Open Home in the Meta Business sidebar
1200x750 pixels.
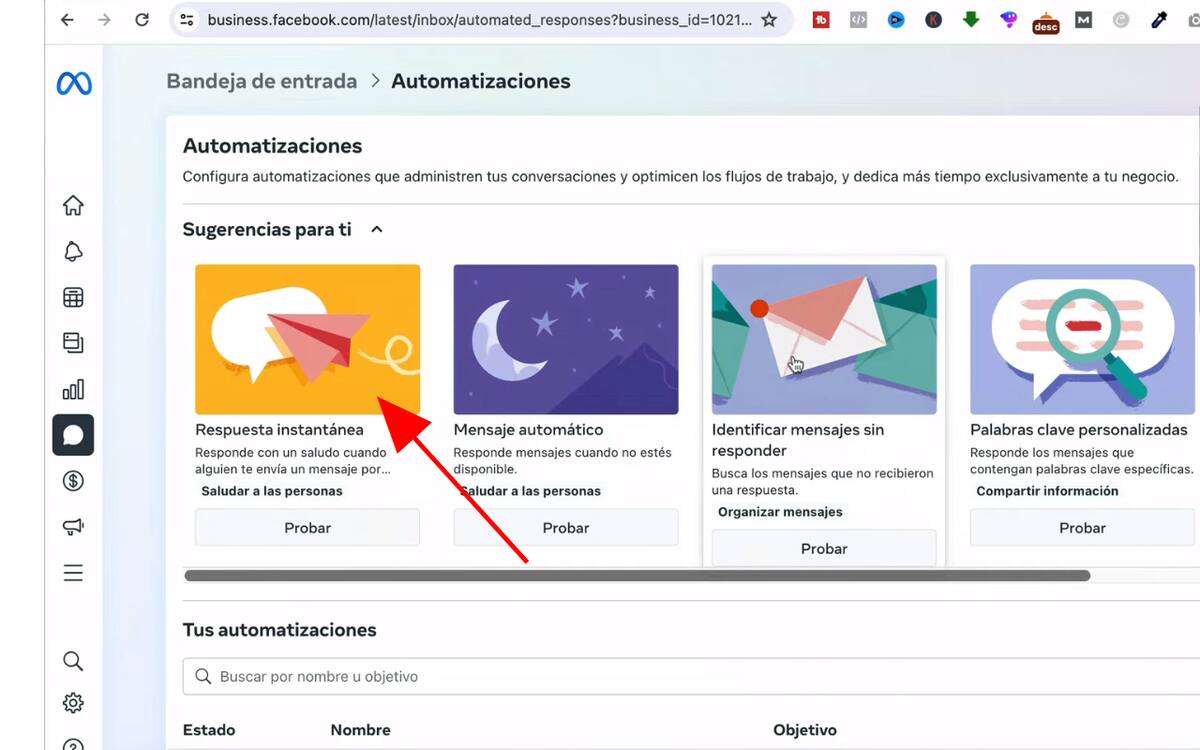(x=73, y=205)
